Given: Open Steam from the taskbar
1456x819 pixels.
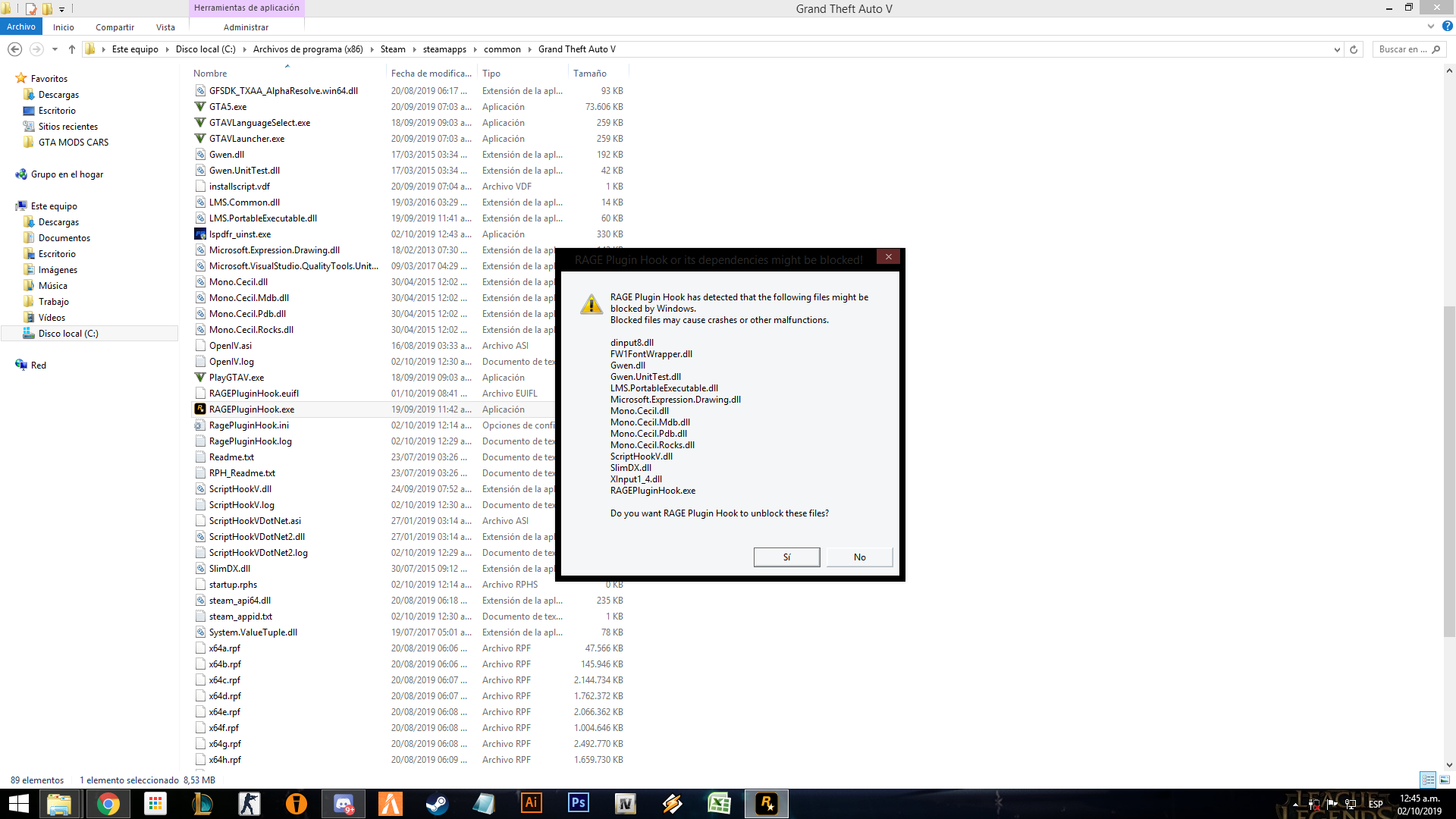Looking at the screenshot, I should coord(437,804).
